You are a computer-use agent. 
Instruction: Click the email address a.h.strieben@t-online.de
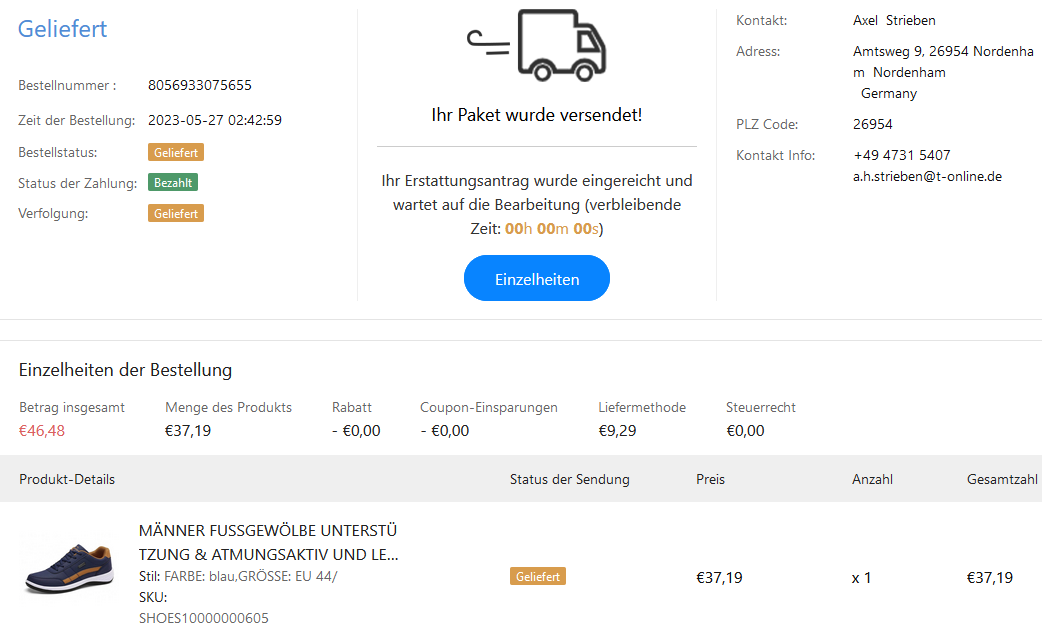click(x=928, y=176)
